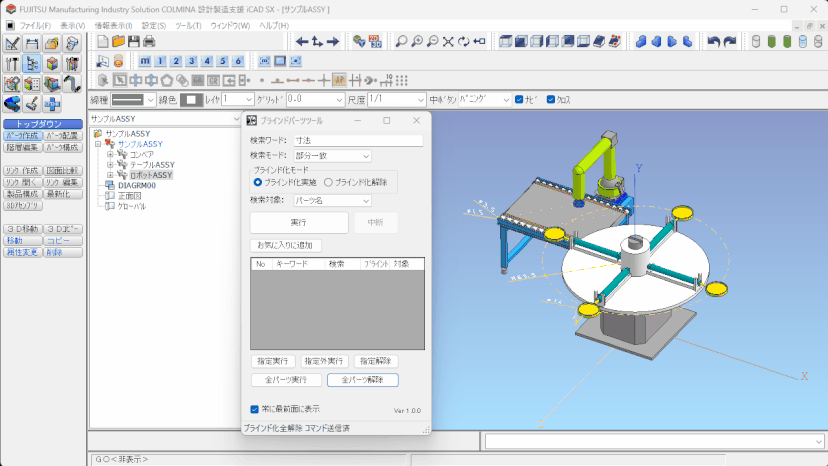Click the Save floppy disk icon
This screenshot has width=828, height=466.
click(x=133, y=41)
